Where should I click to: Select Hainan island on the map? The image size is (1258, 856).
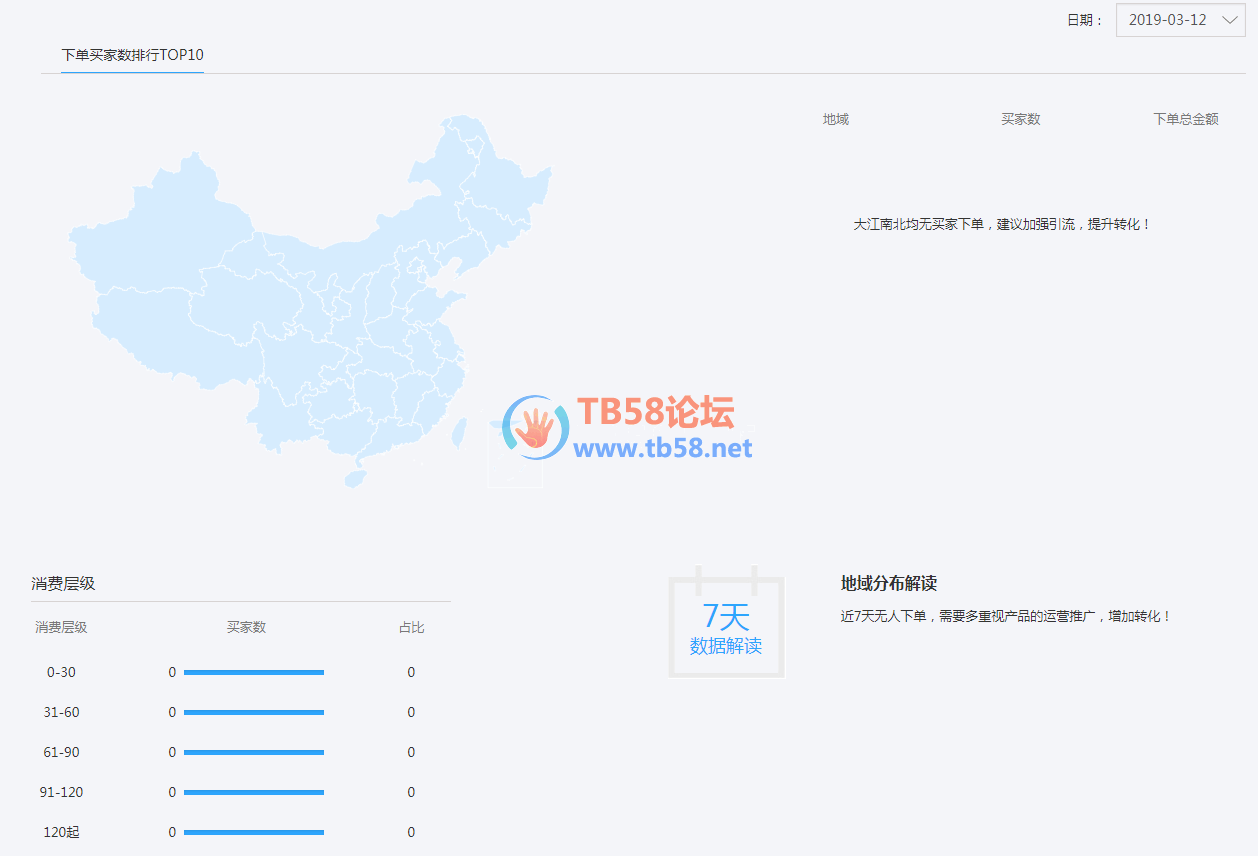pyautogui.click(x=355, y=477)
